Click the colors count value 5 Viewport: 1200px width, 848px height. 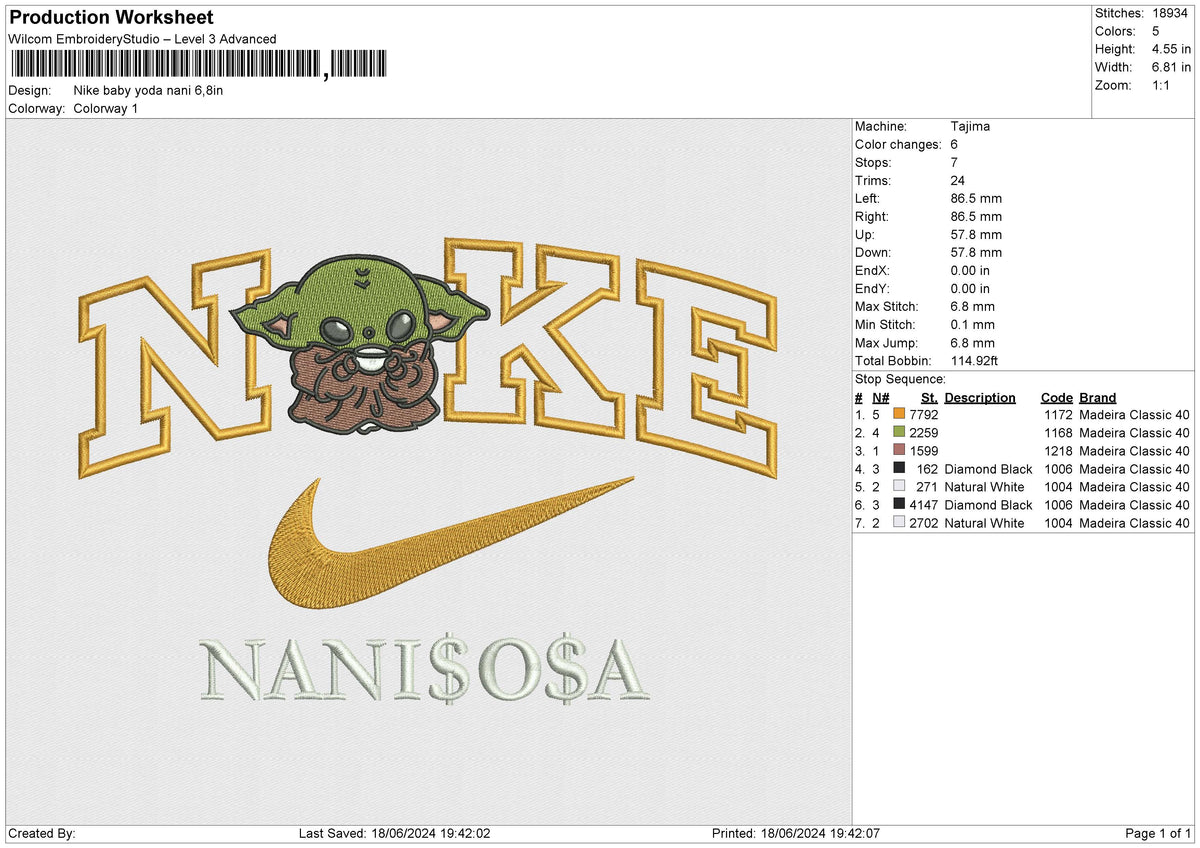pos(1157,31)
